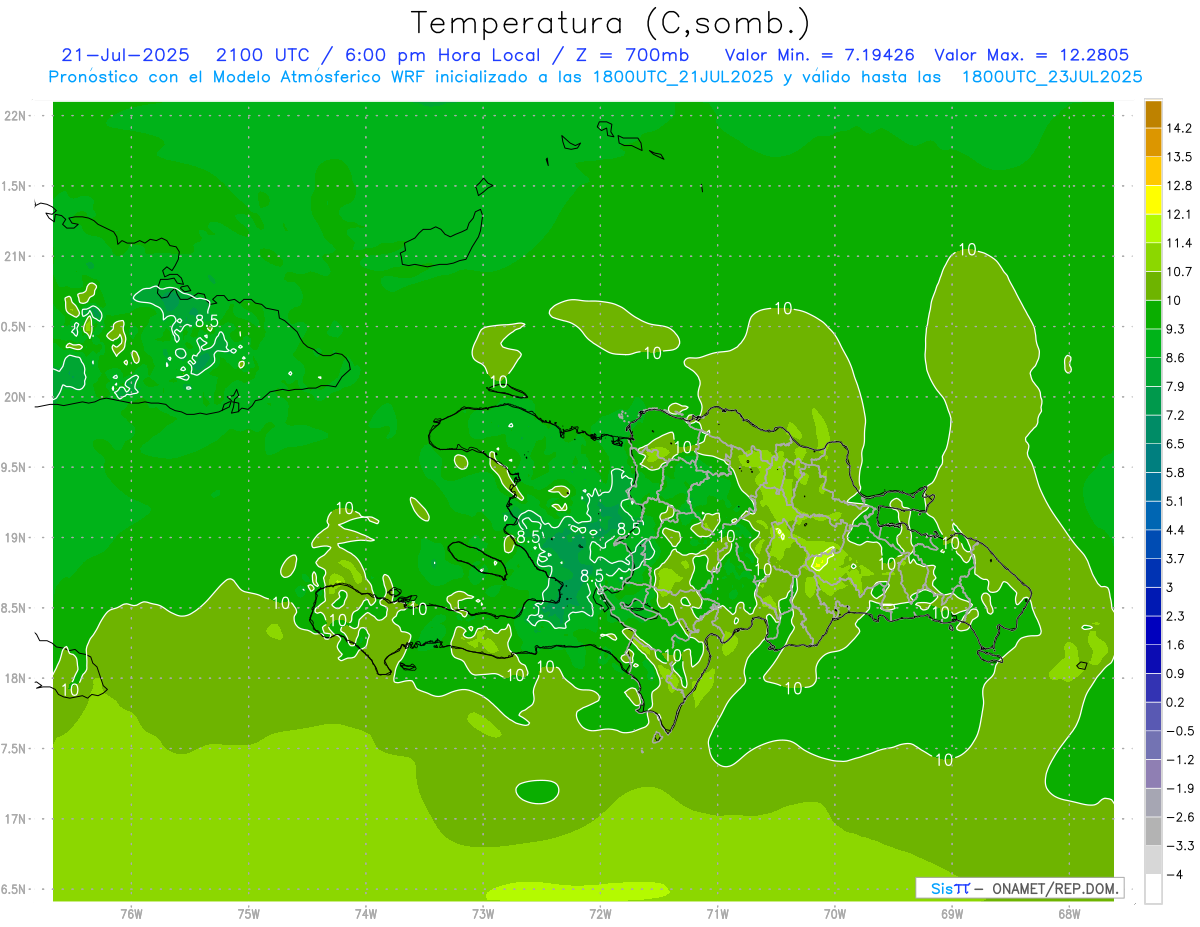The height and width of the screenshot is (927, 1200).
Task: Click the '7.9' value on the color scale
Action: click(x=1176, y=386)
